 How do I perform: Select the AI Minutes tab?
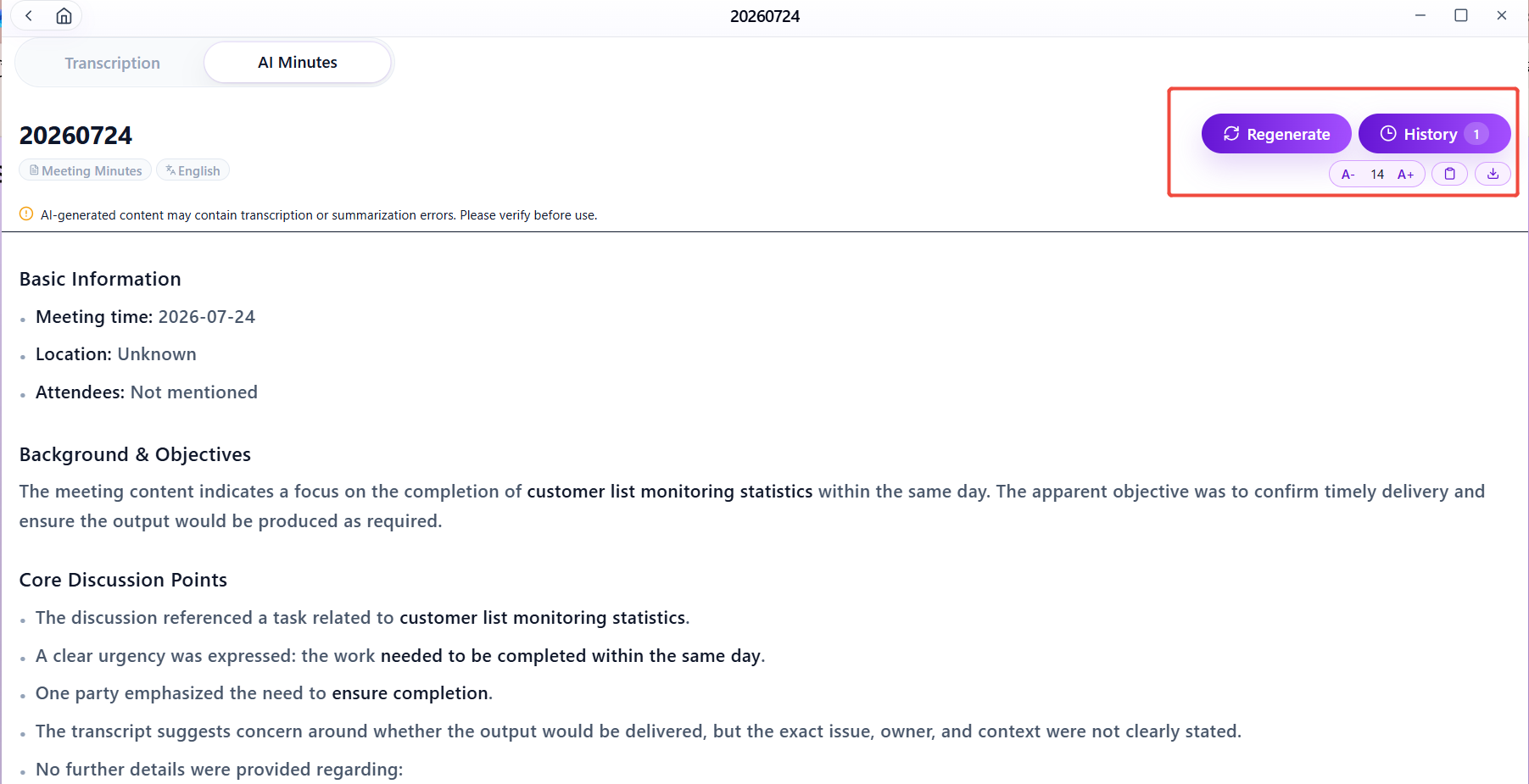298,63
